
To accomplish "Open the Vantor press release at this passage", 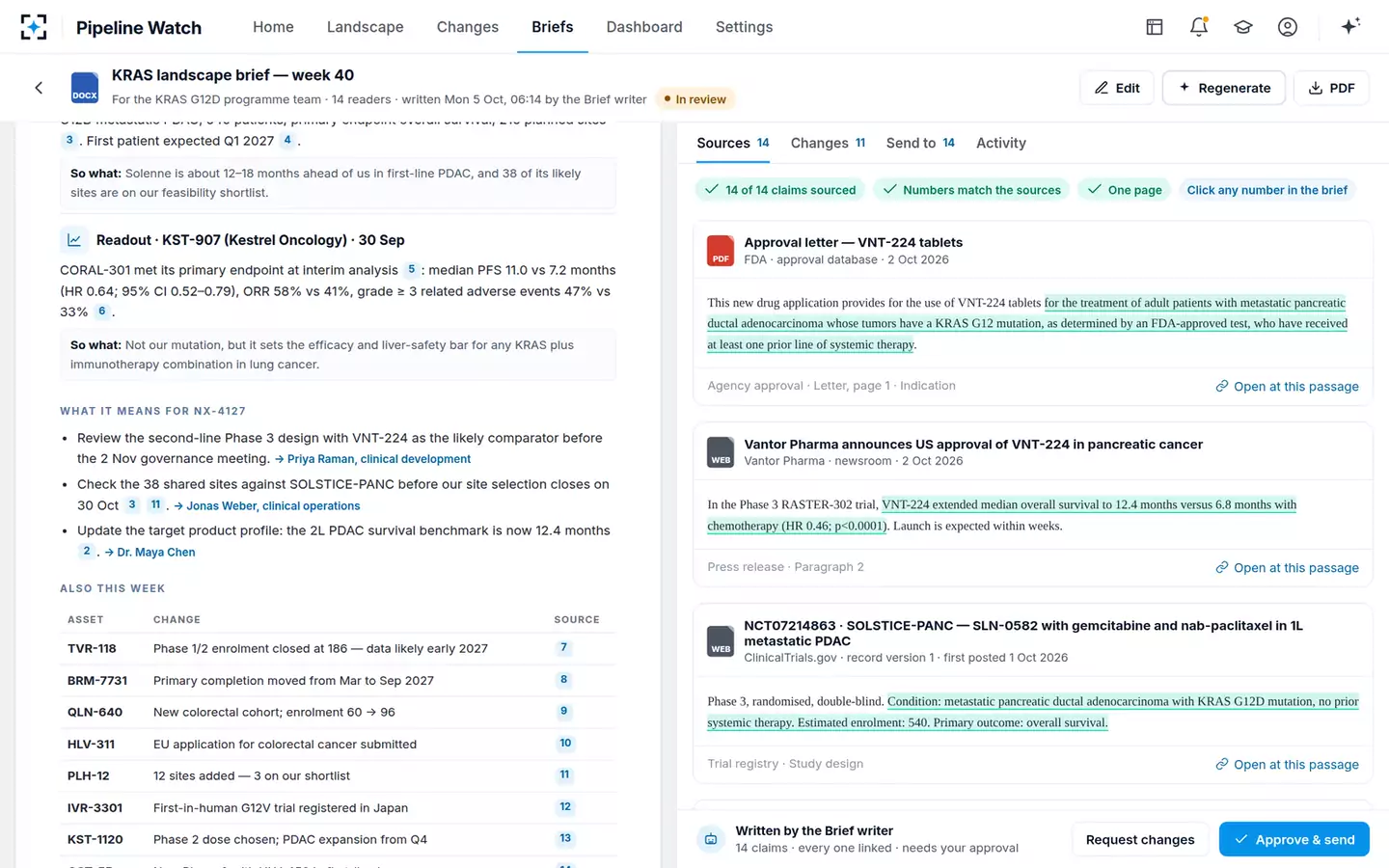I will 1288,567.
